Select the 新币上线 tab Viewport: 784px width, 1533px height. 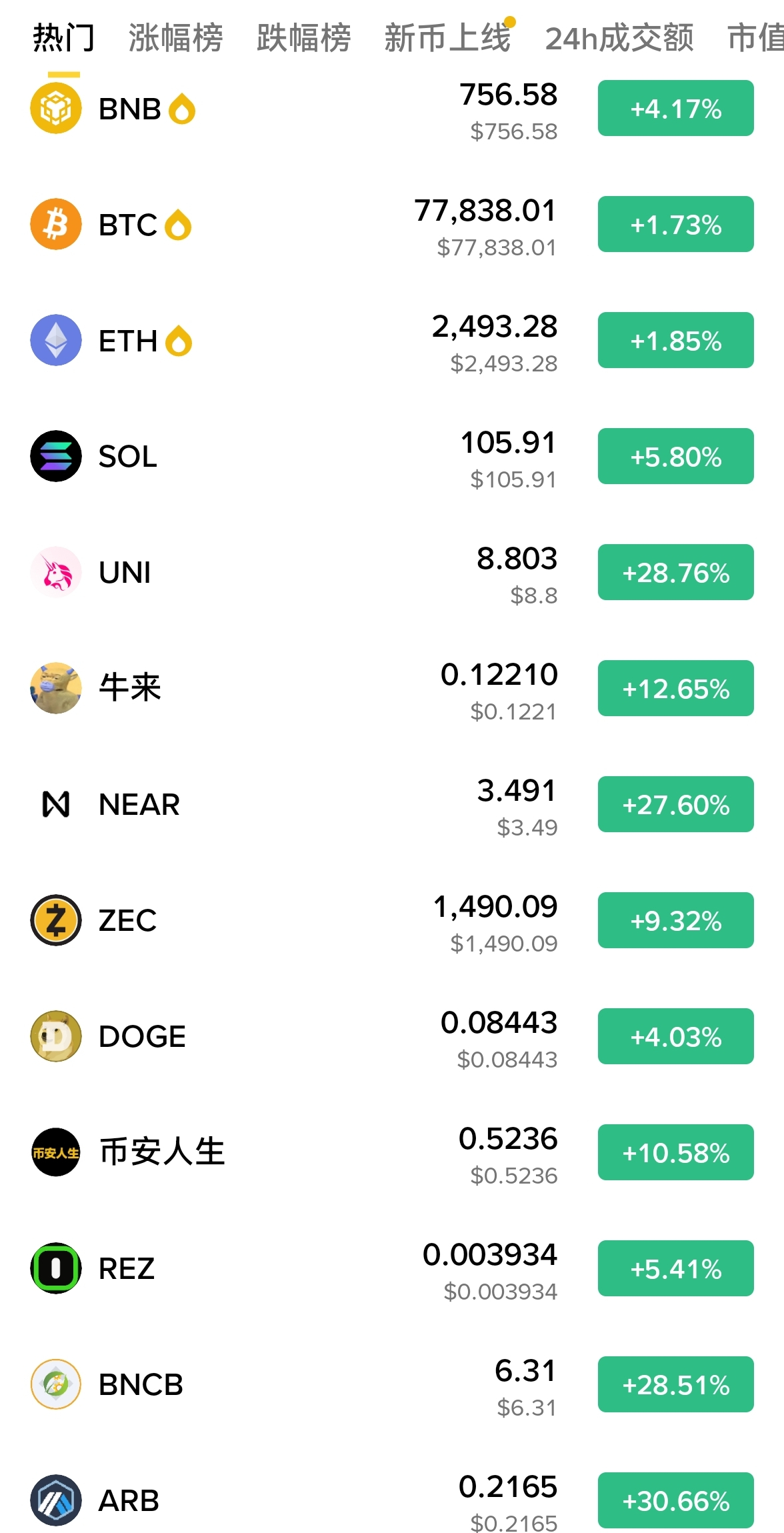(x=448, y=38)
